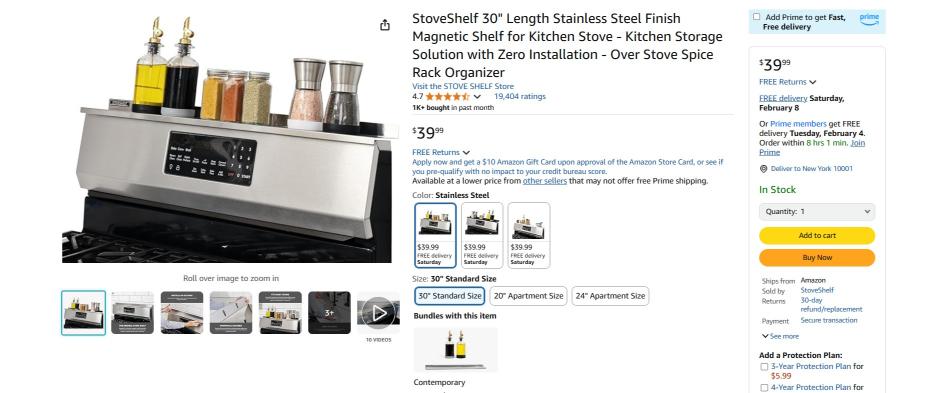The width and height of the screenshot is (942, 393).
Task: Open the star rating icons
Action: (448, 96)
